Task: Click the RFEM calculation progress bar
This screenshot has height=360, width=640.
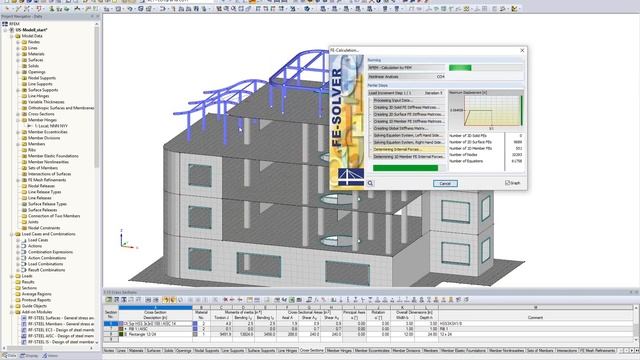Action: (x=485, y=68)
